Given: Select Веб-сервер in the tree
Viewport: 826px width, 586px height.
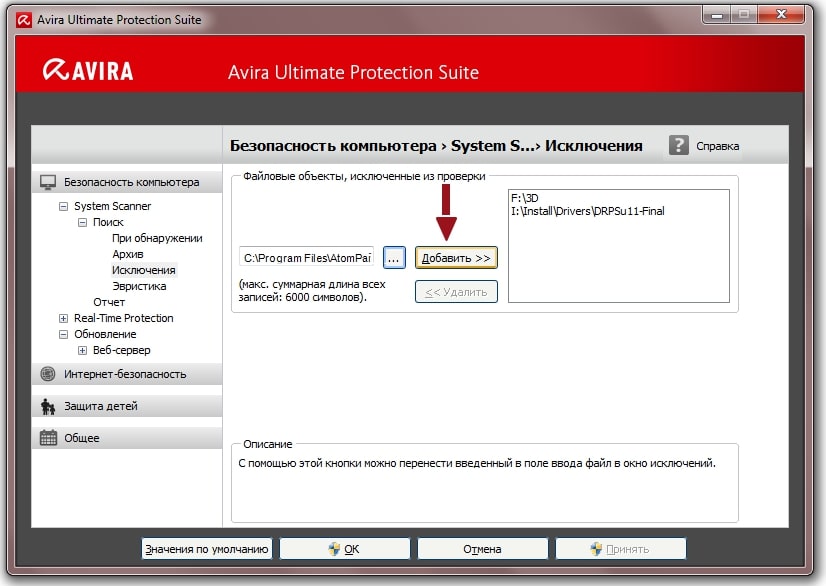Looking at the screenshot, I should coord(122,350).
